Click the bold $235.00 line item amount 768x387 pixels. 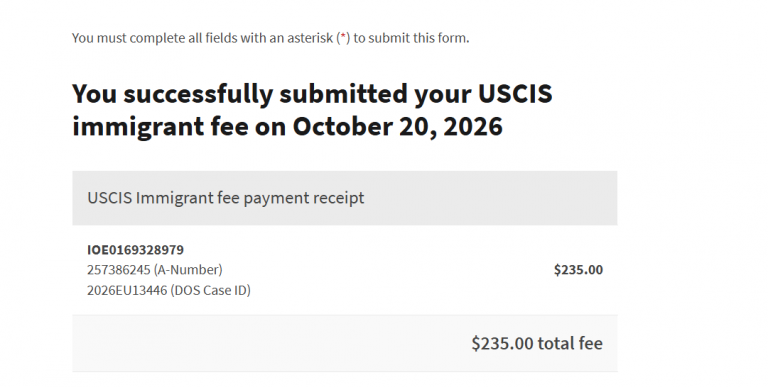pos(578,270)
